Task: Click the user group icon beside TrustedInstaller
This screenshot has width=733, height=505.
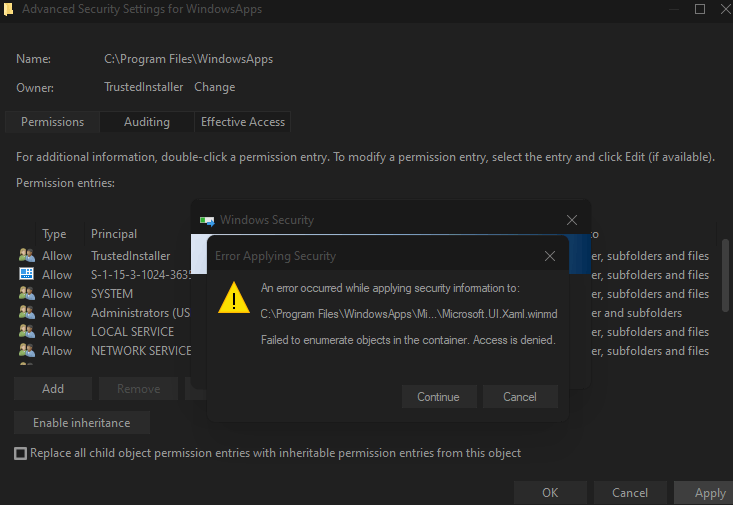Action: coord(27,255)
